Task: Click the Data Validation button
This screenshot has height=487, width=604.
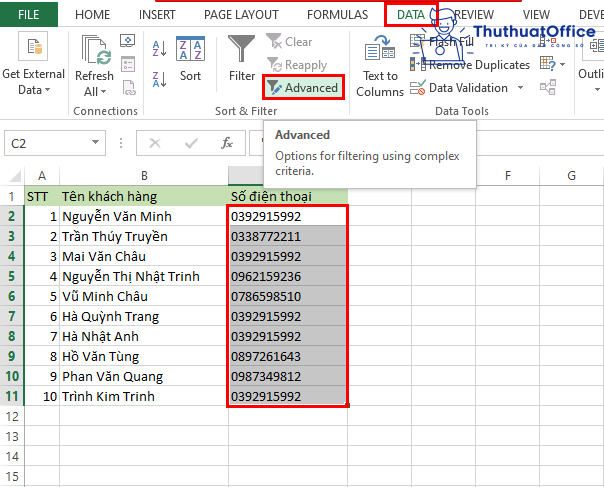Action: tap(459, 88)
